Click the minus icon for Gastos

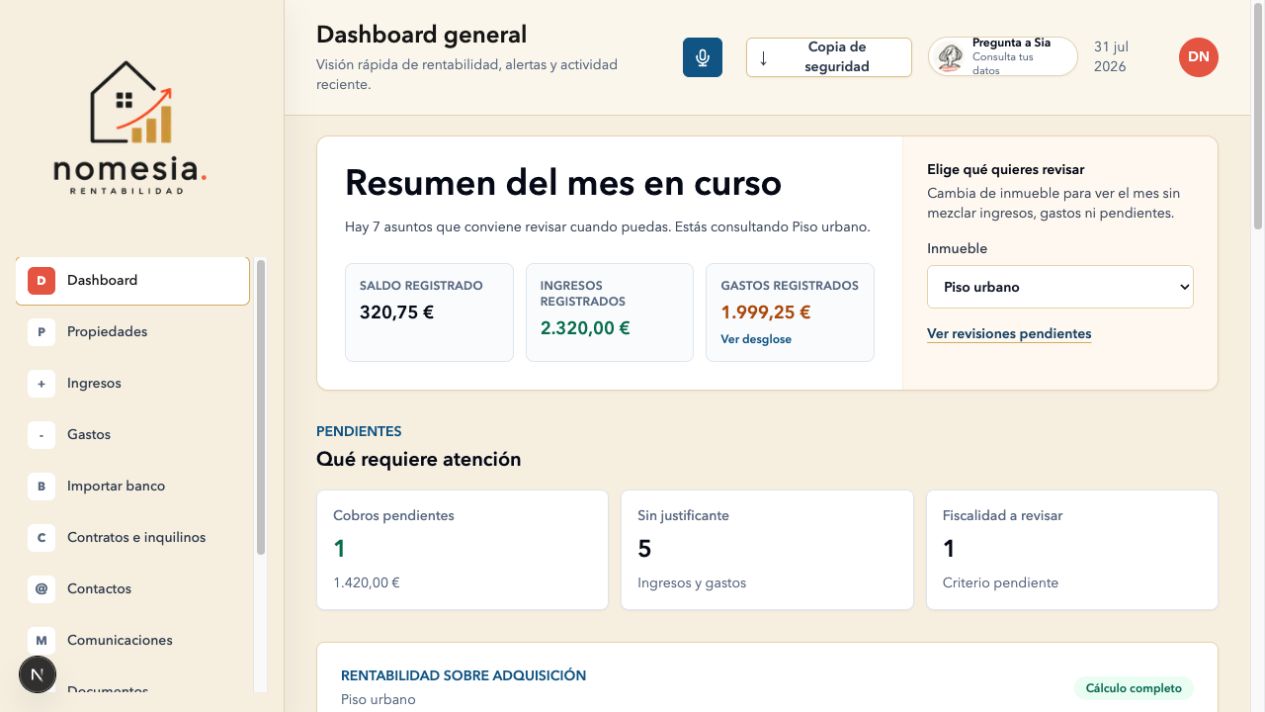(x=41, y=435)
